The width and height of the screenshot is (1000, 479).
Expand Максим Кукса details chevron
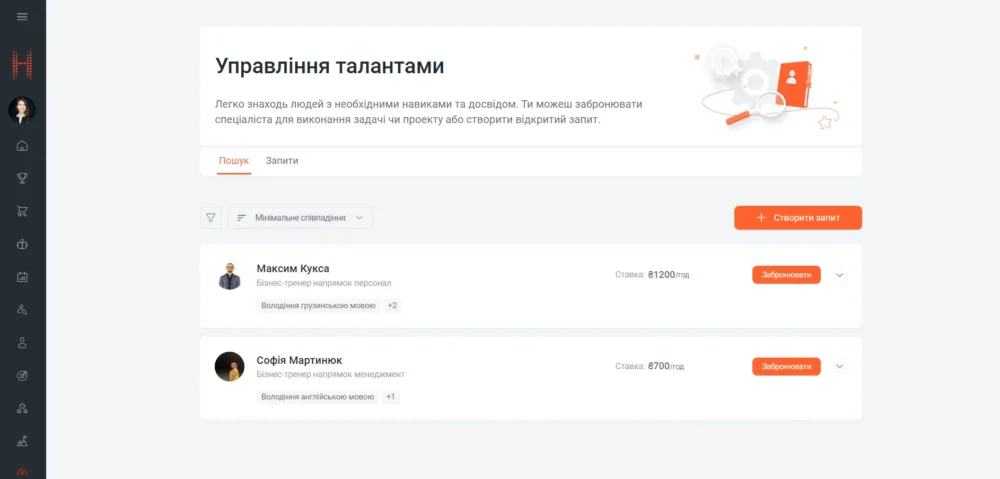[x=839, y=275]
